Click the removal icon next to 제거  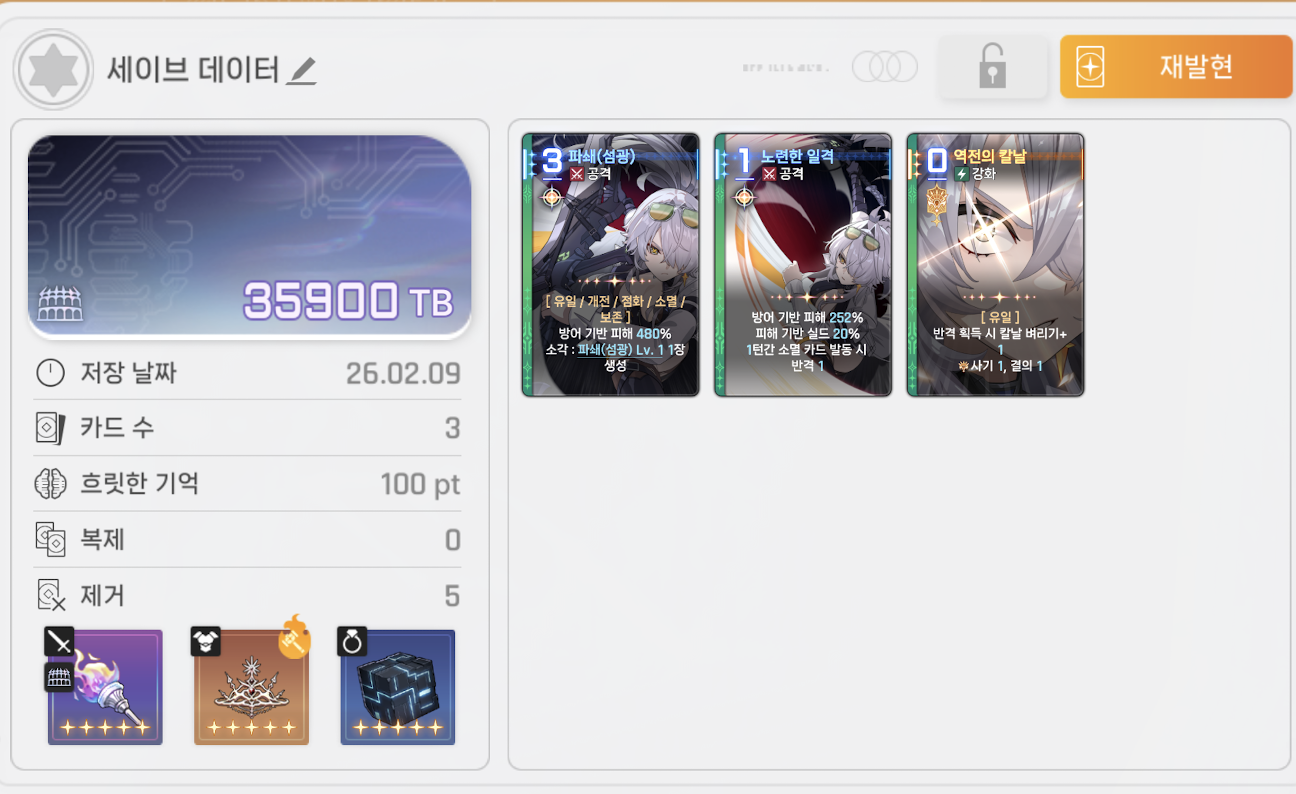click(50, 596)
